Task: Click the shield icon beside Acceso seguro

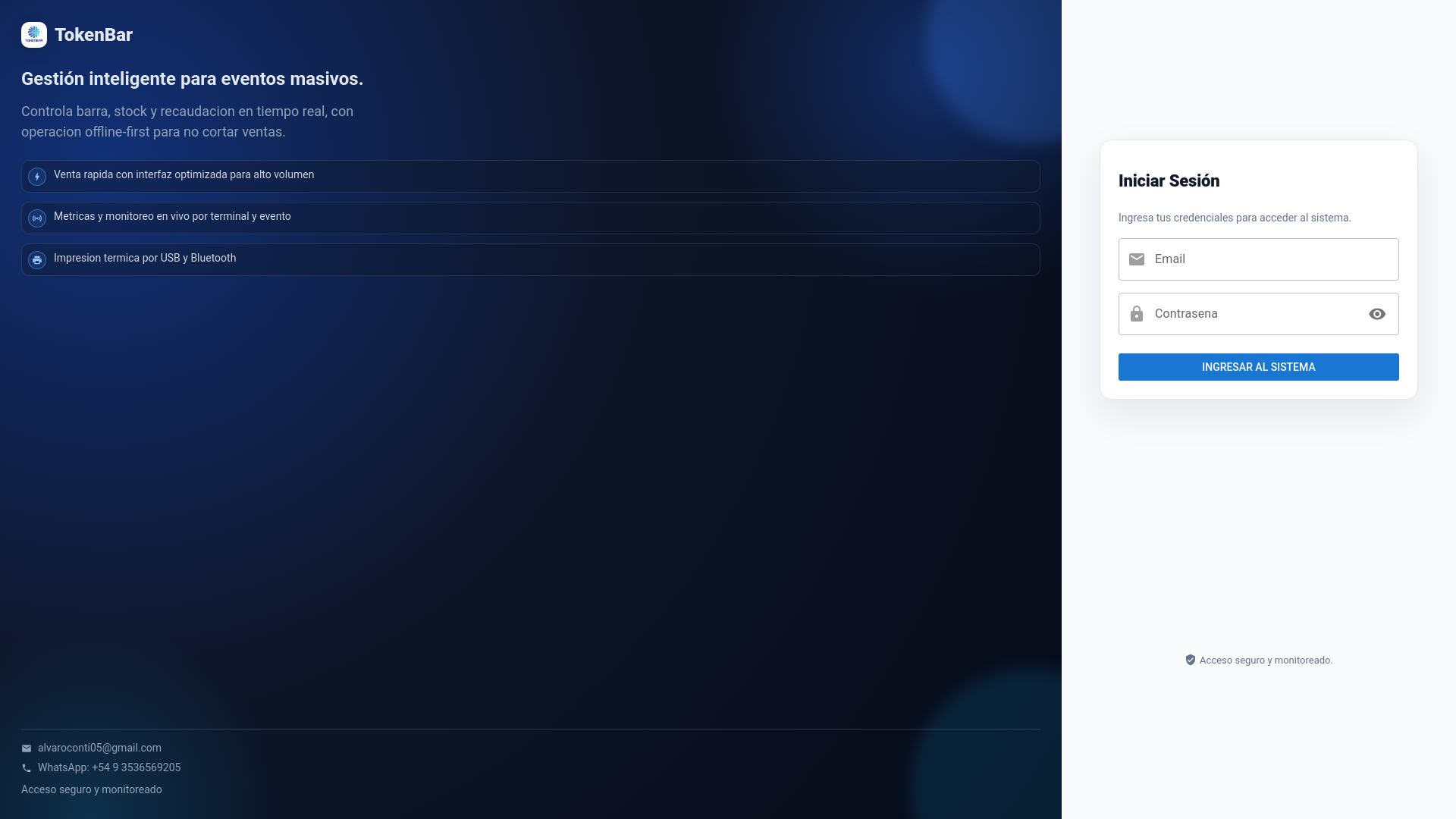Action: point(1191,660)
